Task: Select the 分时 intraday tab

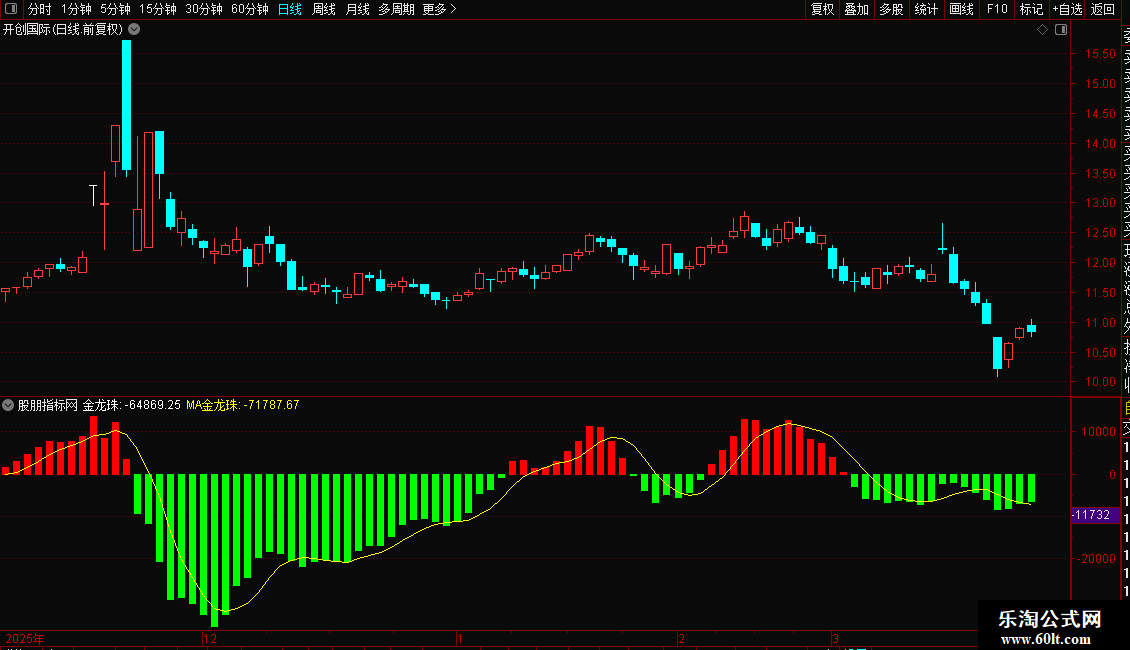Action: tap(40, 9)
